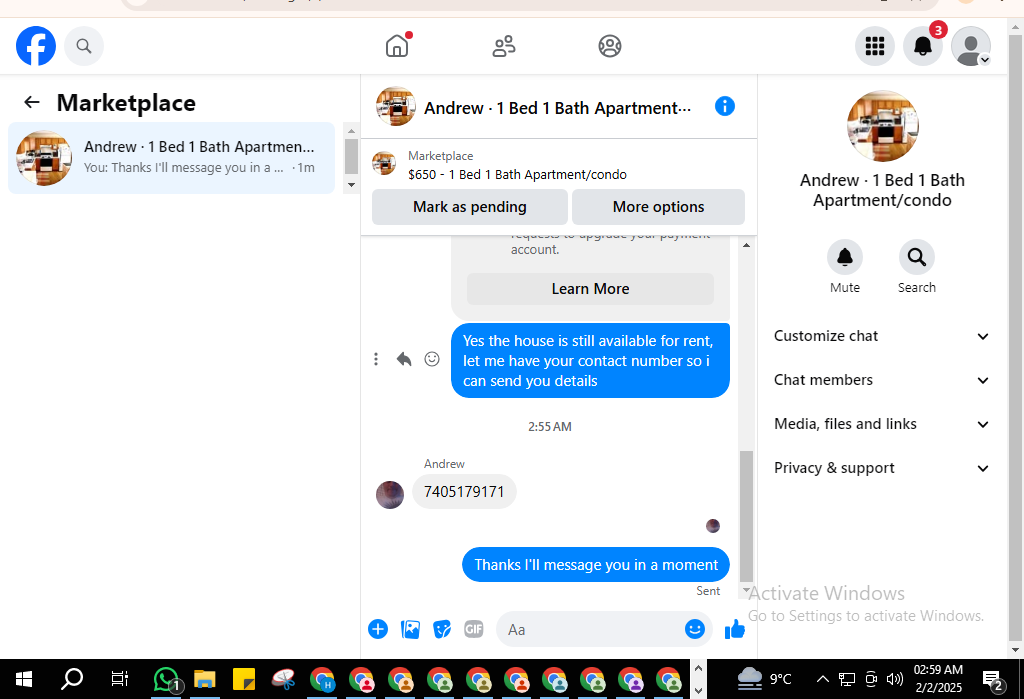Go to the Home feed icon
The height and width of the screenshot is (699, 1024).
[397, 46]
